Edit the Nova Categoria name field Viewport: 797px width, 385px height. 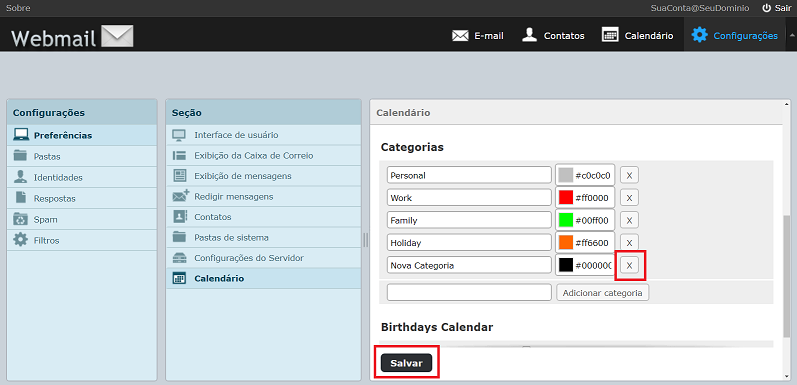click(x=469, y=265)
